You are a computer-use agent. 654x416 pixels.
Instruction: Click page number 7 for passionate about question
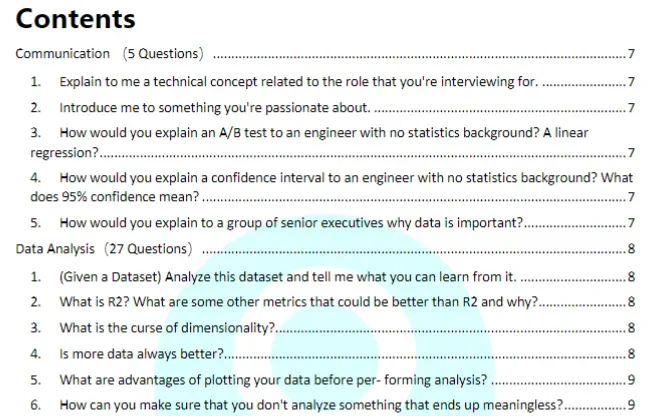631,108
